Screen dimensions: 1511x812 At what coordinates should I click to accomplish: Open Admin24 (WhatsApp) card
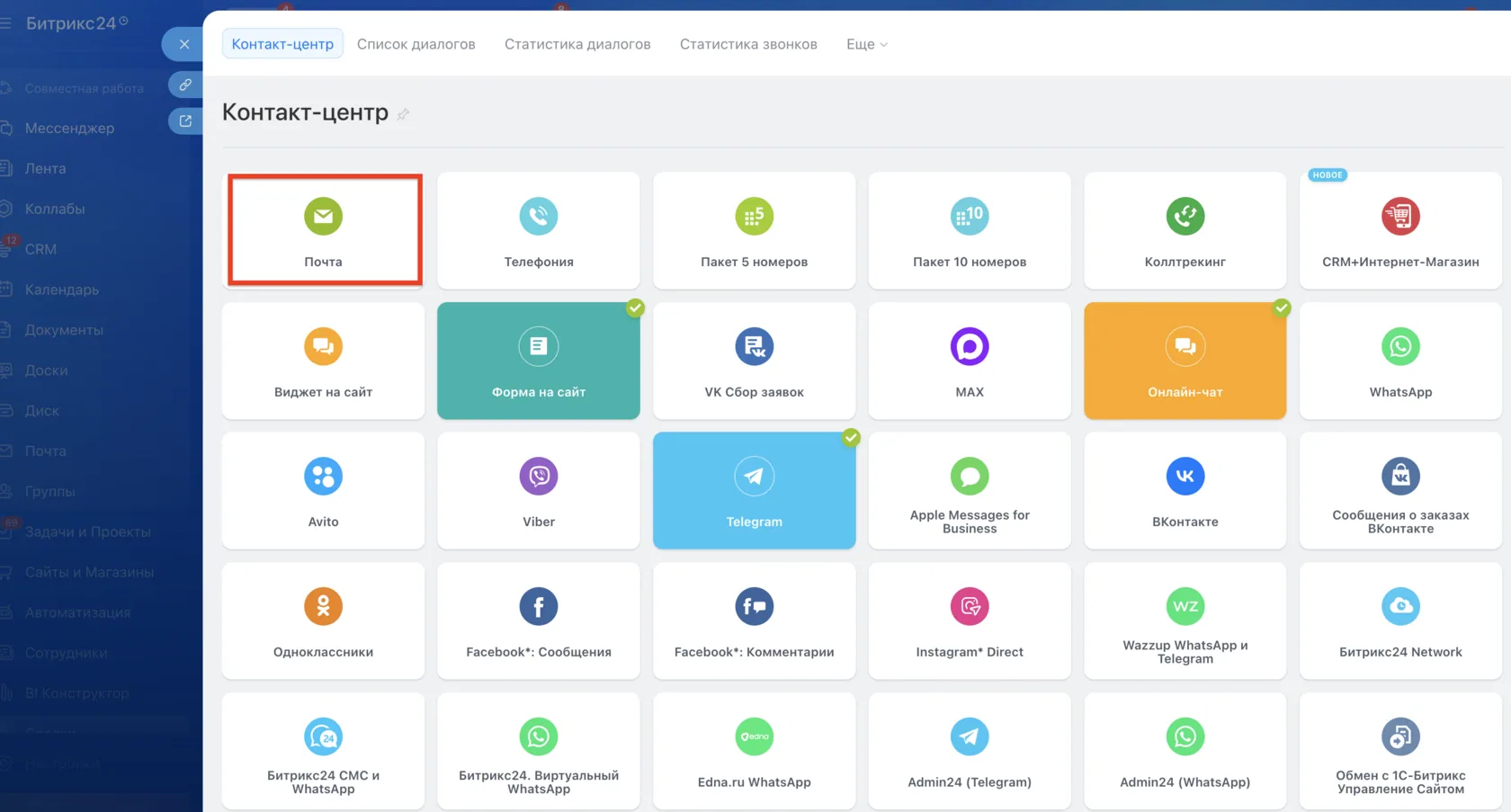click(1185, 751)
